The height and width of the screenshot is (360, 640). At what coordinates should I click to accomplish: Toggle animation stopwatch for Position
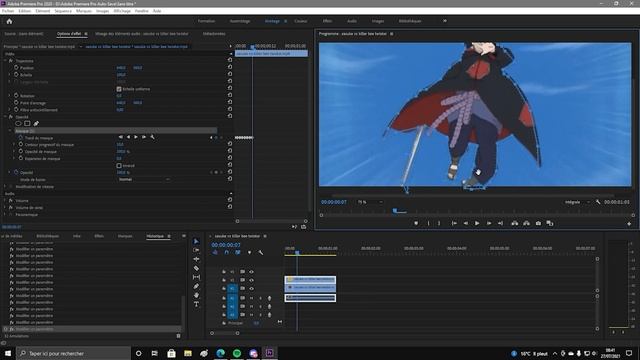click(16, 68)
